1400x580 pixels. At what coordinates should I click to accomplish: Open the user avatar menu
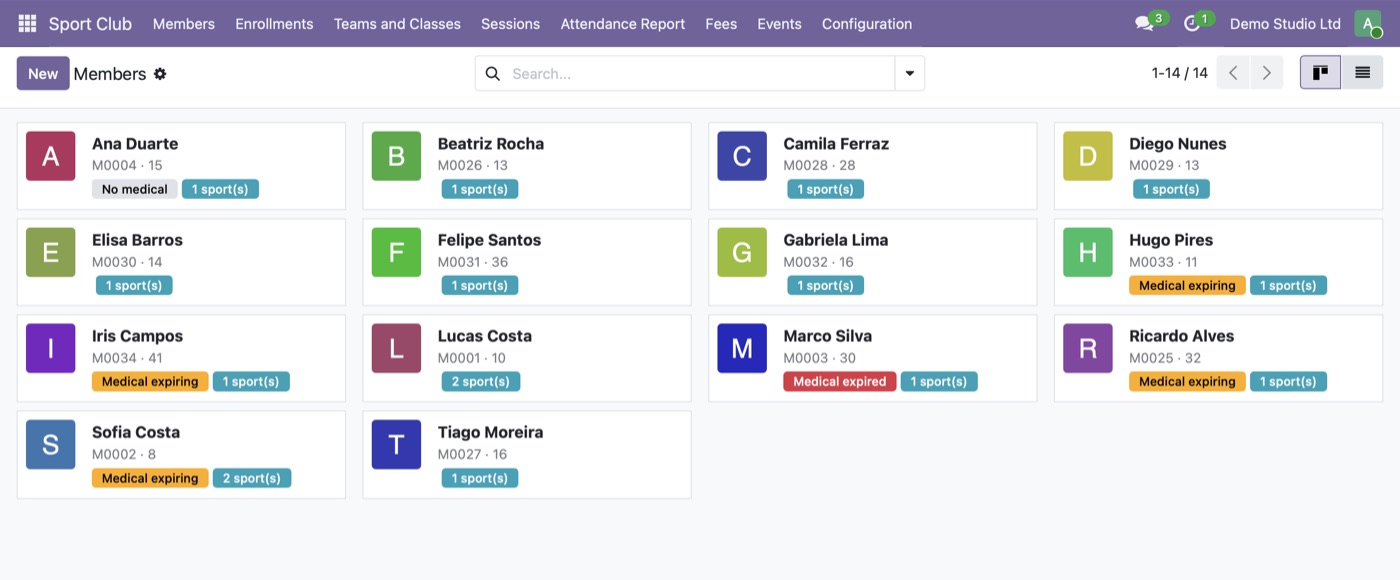point(1368,24)
